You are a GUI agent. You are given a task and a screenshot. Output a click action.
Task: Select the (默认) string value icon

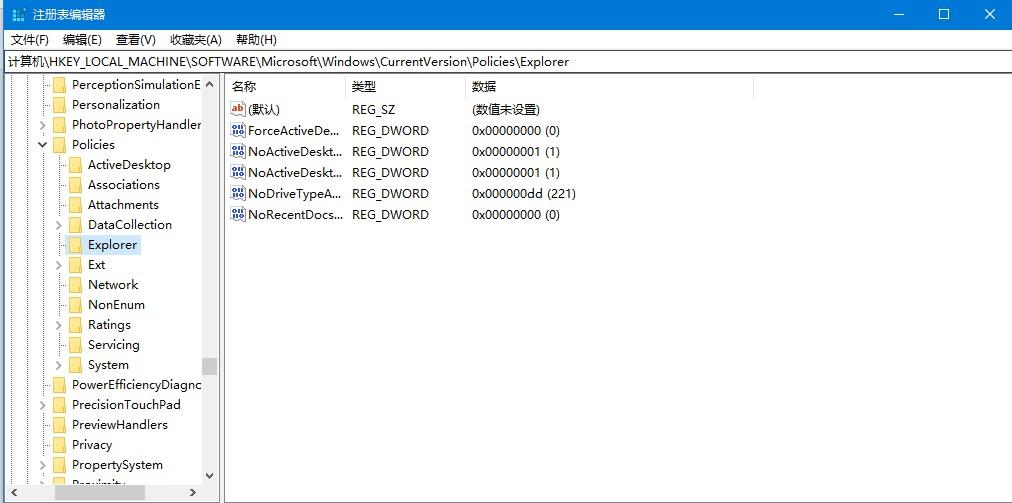238,110
